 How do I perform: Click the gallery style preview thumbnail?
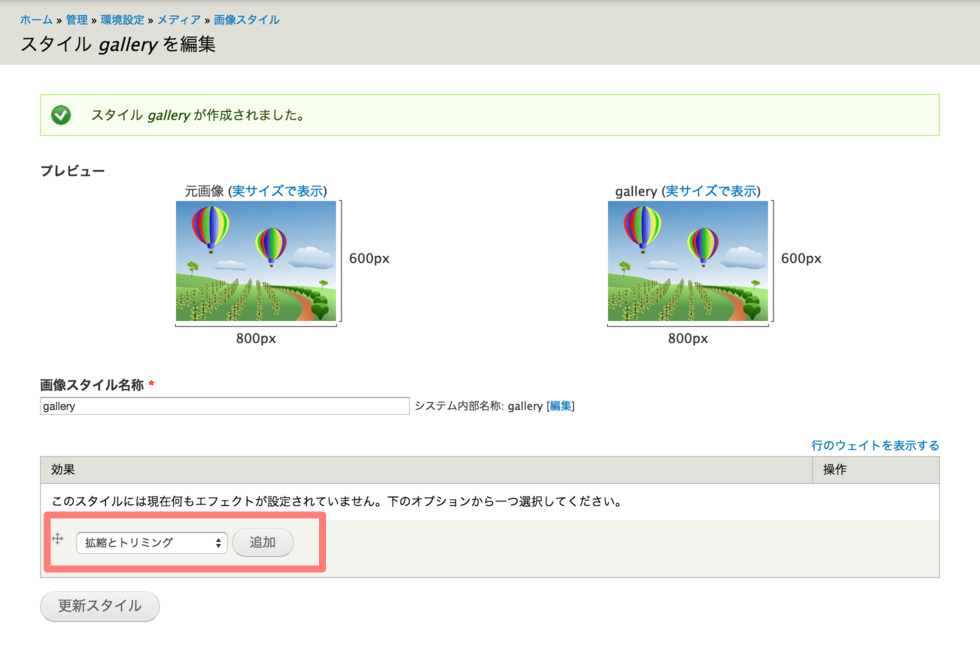[688, 261]
